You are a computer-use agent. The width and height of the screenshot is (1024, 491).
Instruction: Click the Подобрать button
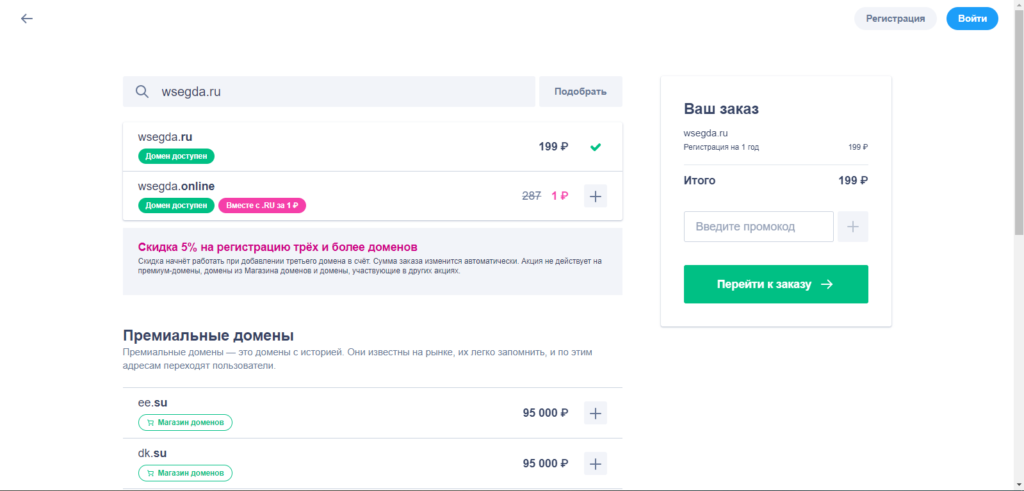pyautogui.click(x=581, y=91)
